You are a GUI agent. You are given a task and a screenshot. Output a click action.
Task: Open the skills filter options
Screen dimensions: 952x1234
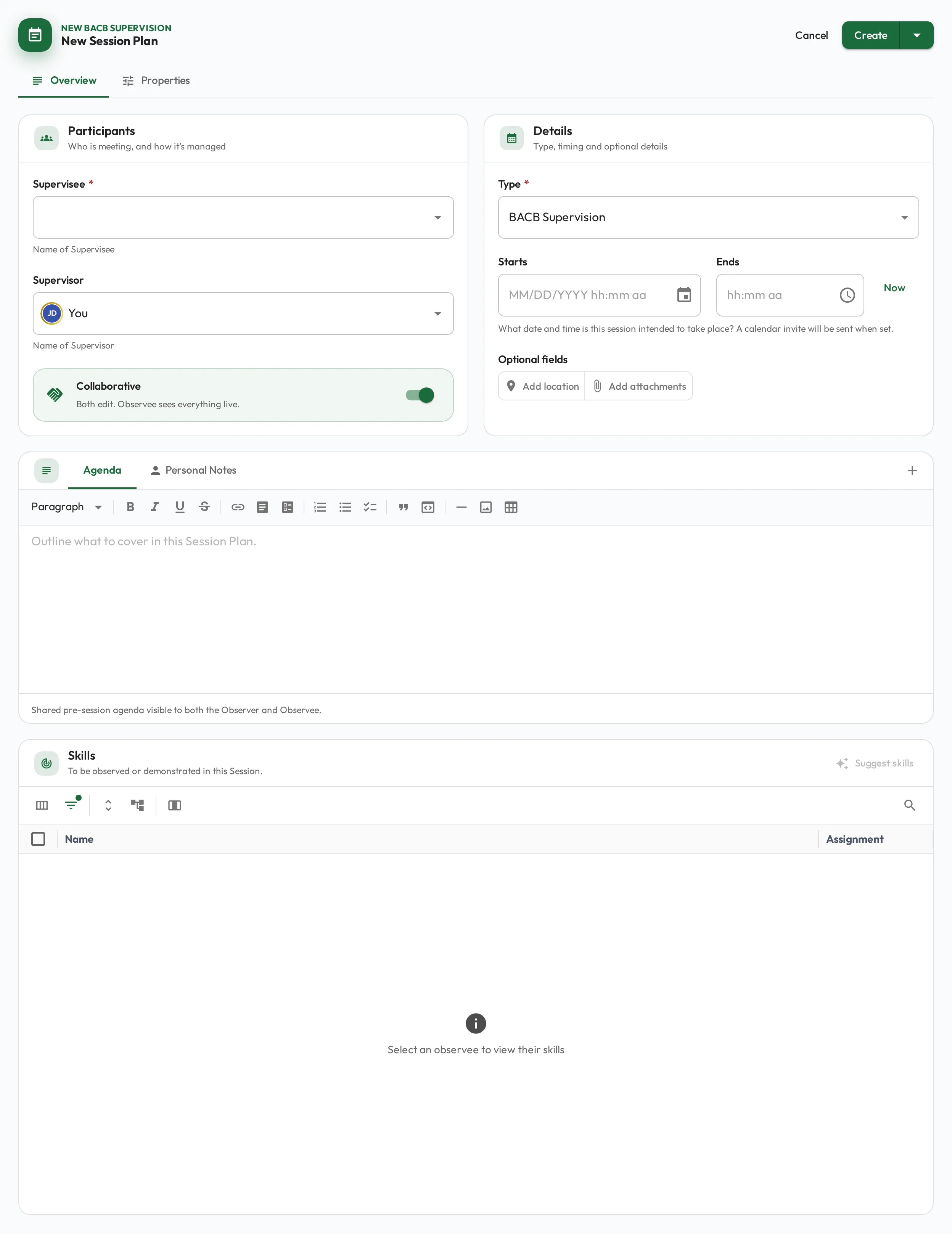coord(72,805)
